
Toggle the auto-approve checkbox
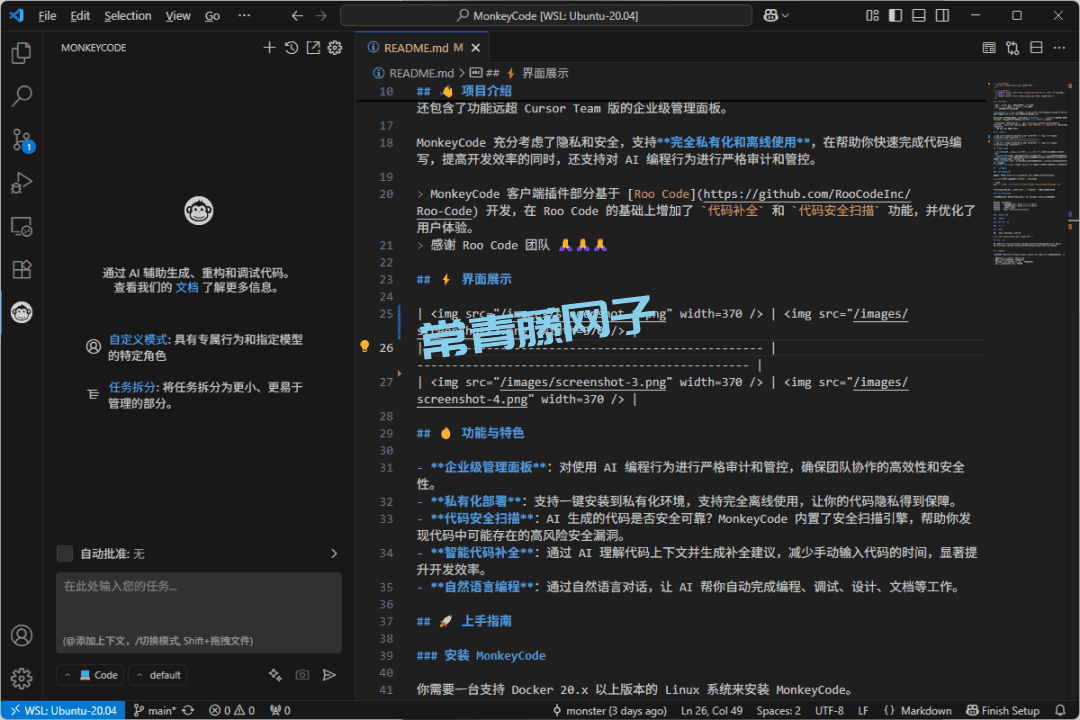[65, 553]
